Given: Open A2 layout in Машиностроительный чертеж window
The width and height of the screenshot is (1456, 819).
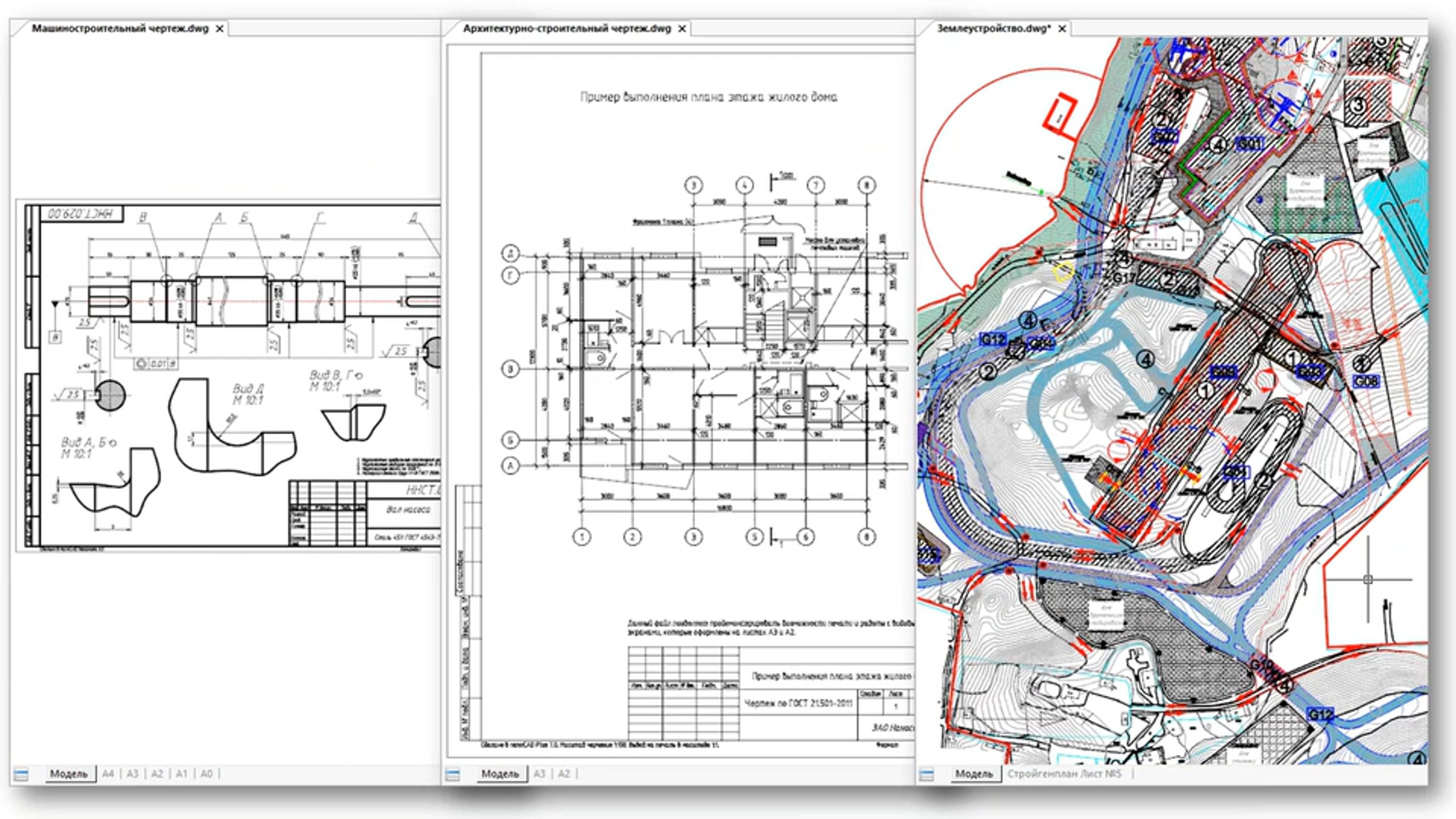Looking at the screenshot, I should coord(157,774).
